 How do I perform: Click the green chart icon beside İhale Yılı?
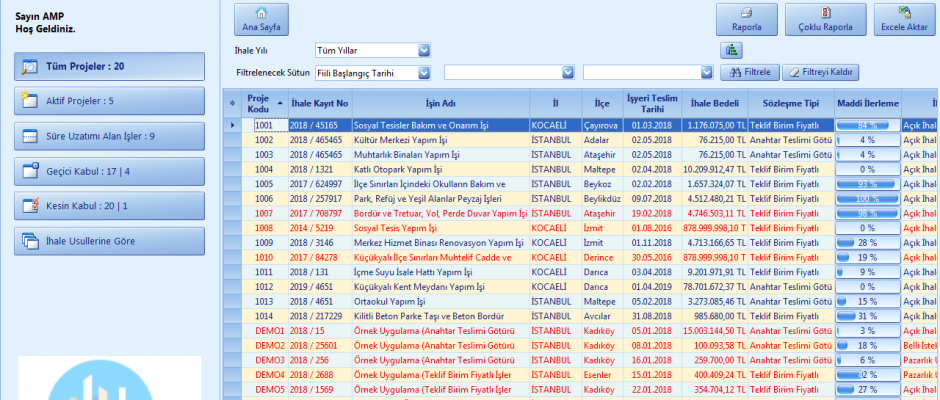[x=732, y=50]
